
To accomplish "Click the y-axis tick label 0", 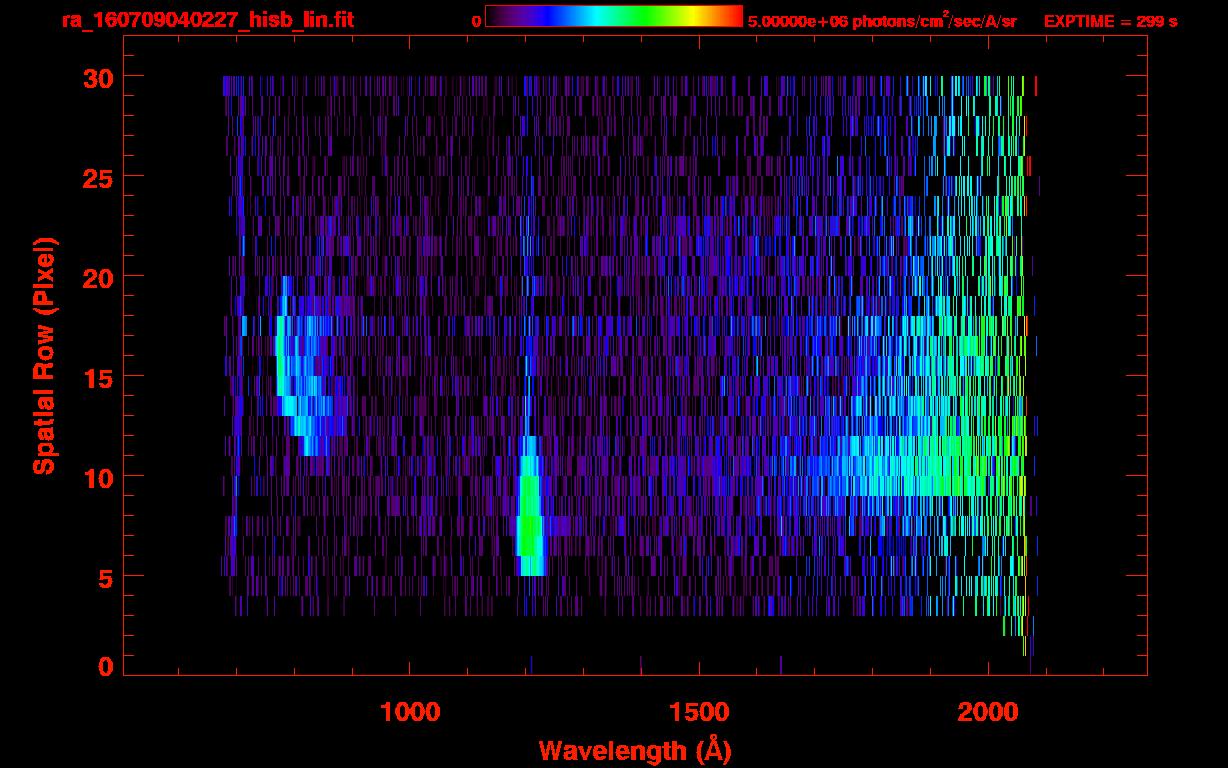I will (105, 667).
